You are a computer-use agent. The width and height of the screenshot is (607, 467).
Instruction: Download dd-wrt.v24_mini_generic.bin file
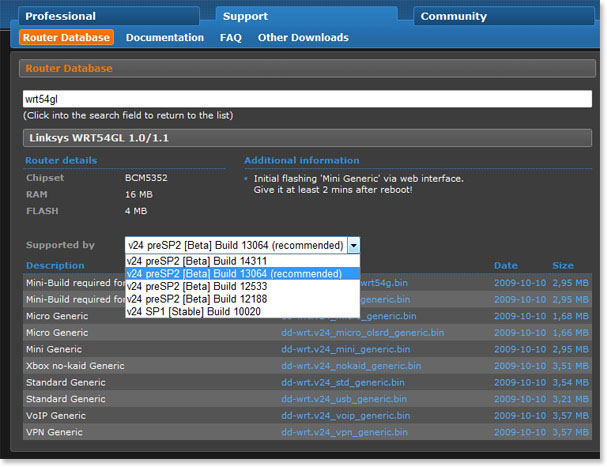point(345,349)
